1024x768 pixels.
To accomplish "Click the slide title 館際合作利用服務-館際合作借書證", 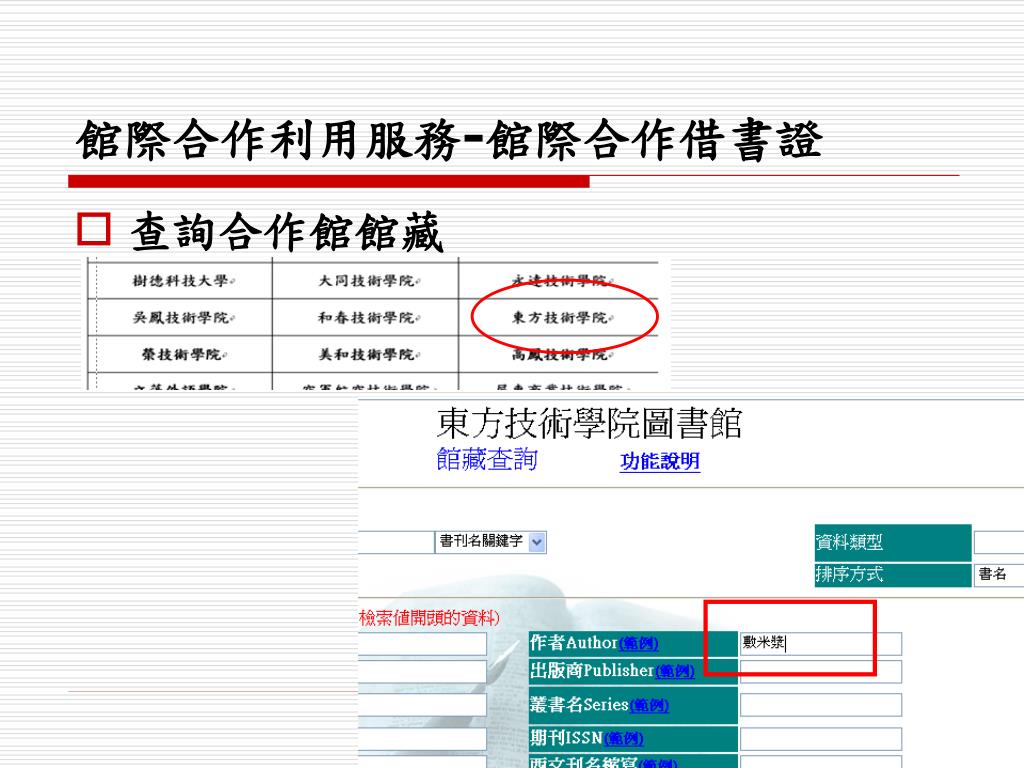I will pyautogui.click(x=449, y=140).
